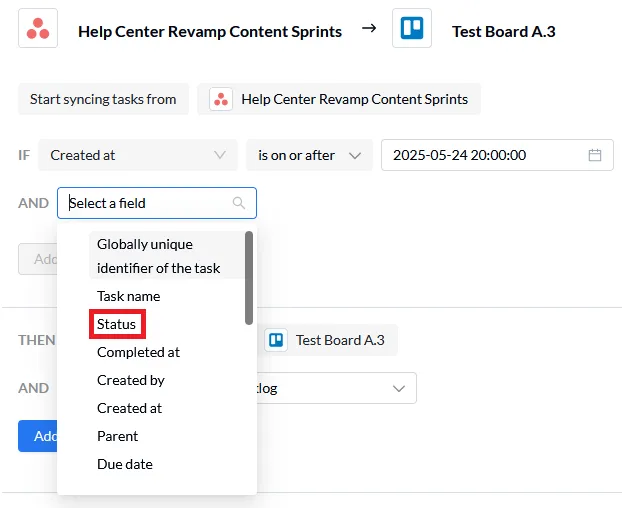The width and height of the screenshot is (622, 508).
Task: Expand the list dropdown ending in 'log'
Action: 336,388
